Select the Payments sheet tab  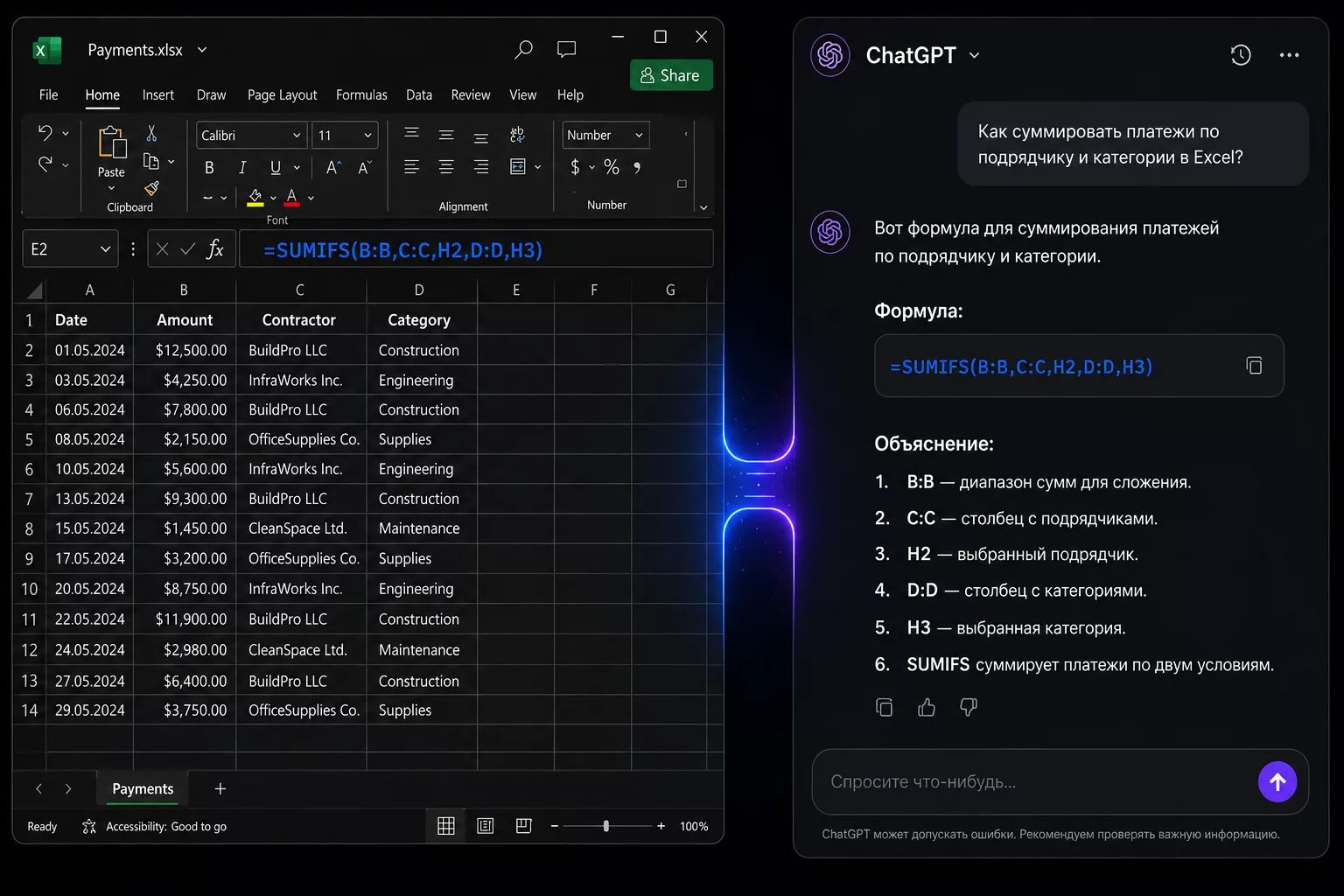tap(143, 789)
